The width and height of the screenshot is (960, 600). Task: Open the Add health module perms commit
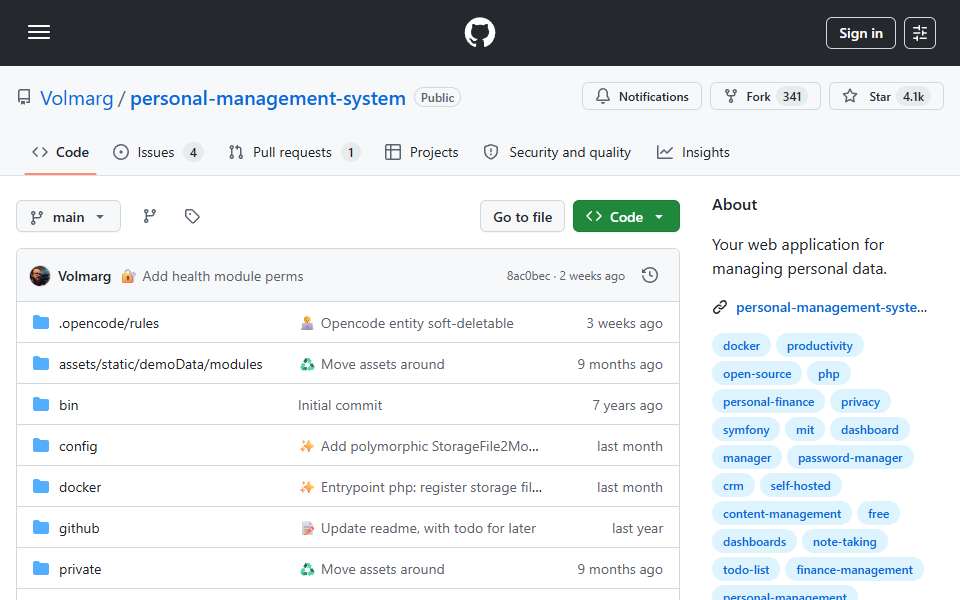pos(223,277)
